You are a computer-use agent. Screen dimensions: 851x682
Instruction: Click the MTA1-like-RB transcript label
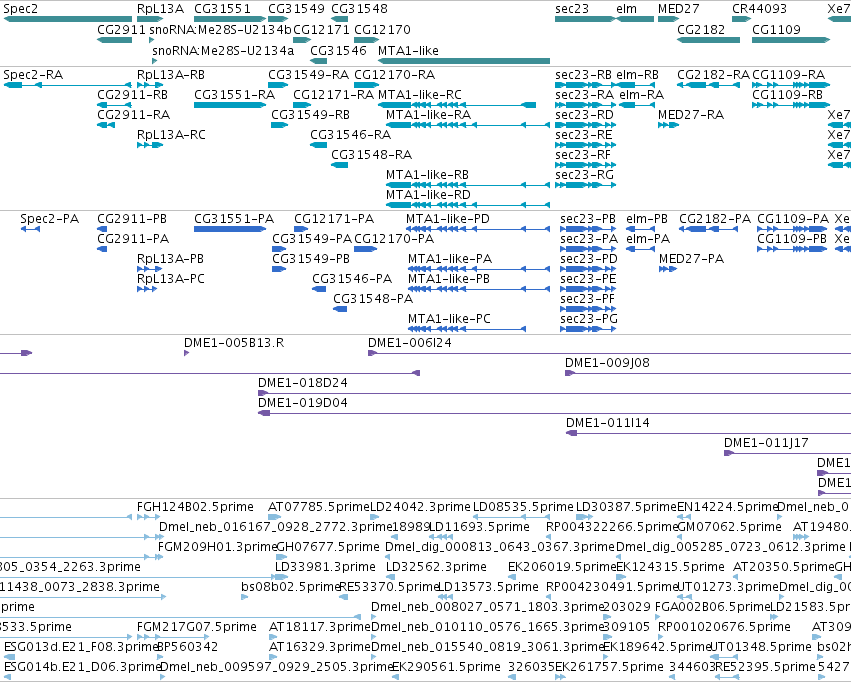pyautogui.click(x=427, y=175)
